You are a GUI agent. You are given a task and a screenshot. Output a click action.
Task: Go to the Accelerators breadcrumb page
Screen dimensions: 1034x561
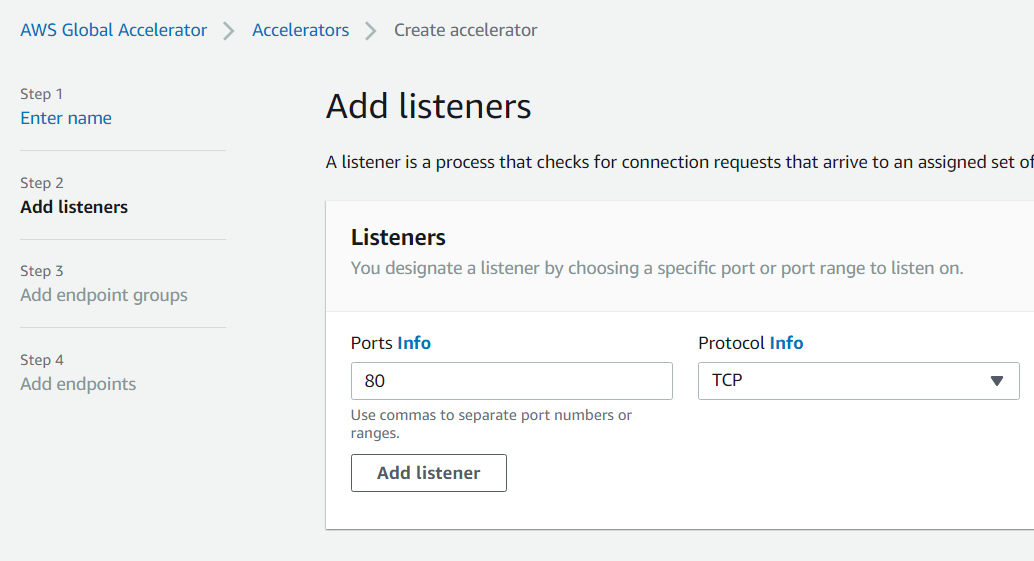[300, 30]
